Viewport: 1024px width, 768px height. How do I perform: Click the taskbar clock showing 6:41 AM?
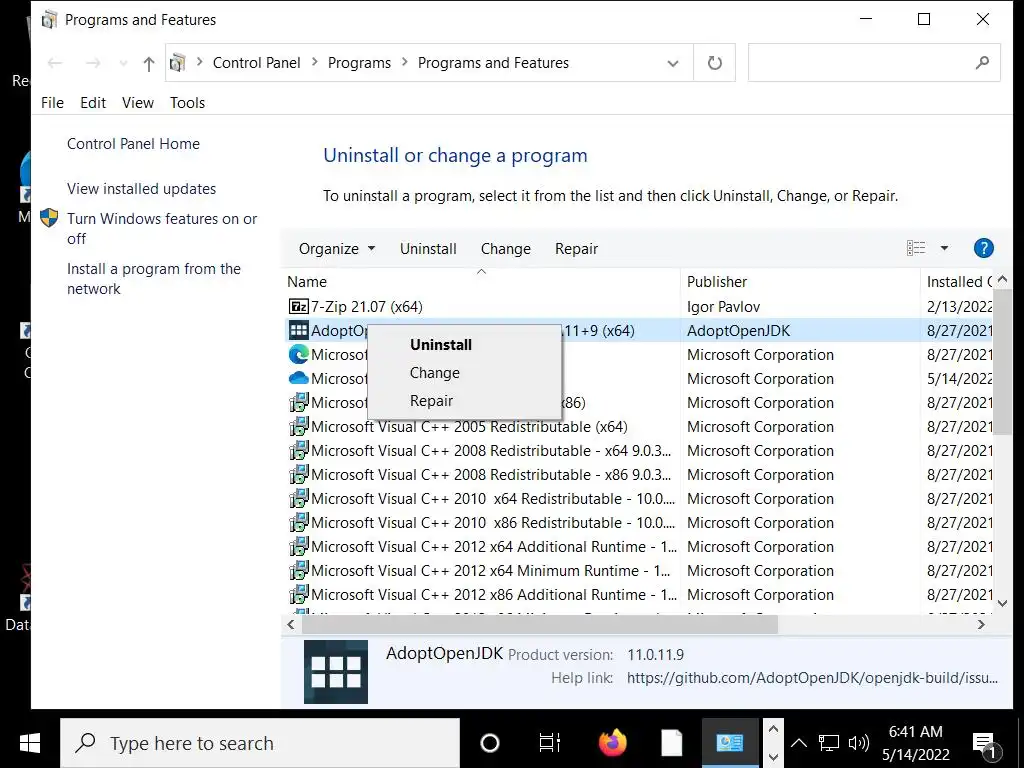tap(916, 743)
